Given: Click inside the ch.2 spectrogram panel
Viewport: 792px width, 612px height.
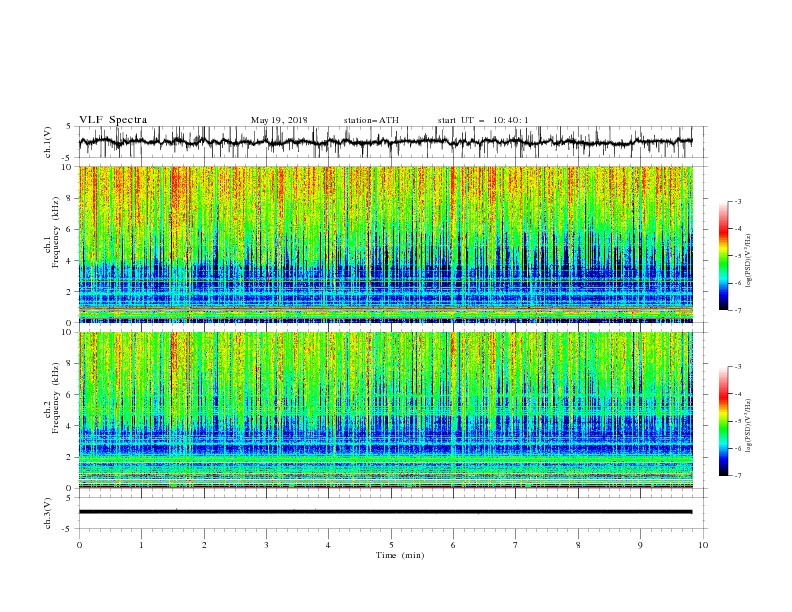Looking at the screenshot, I should [x=386, y=410].
